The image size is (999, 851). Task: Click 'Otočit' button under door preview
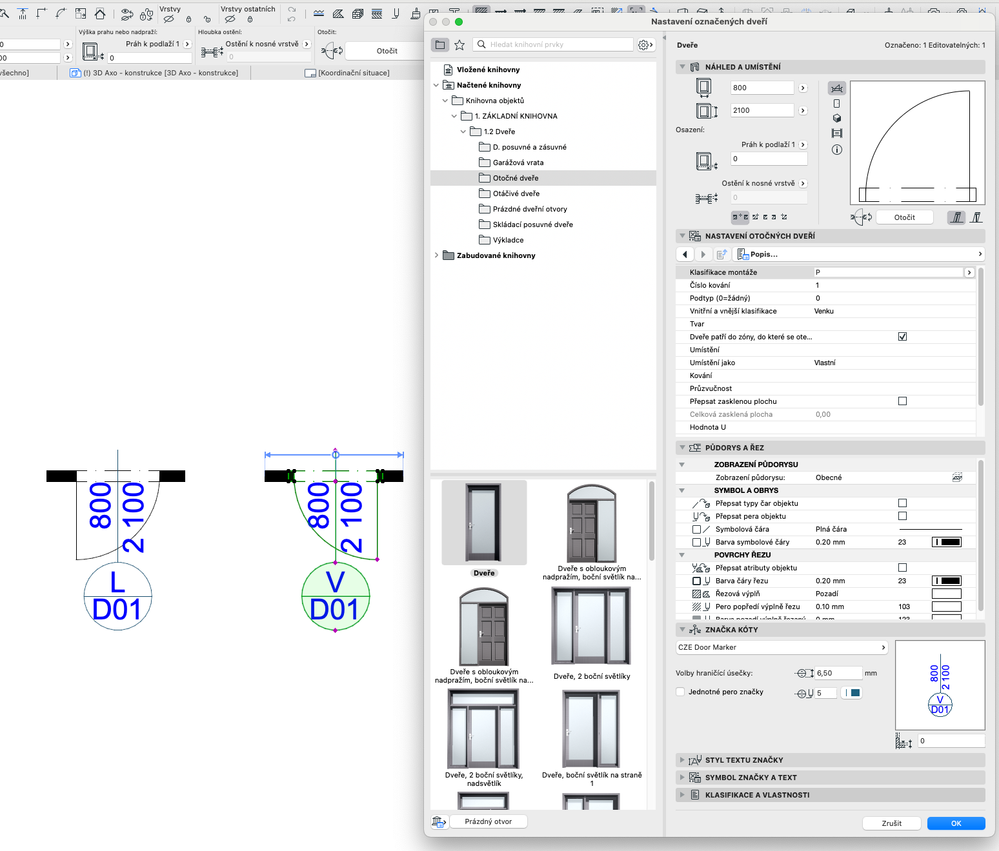904,217
